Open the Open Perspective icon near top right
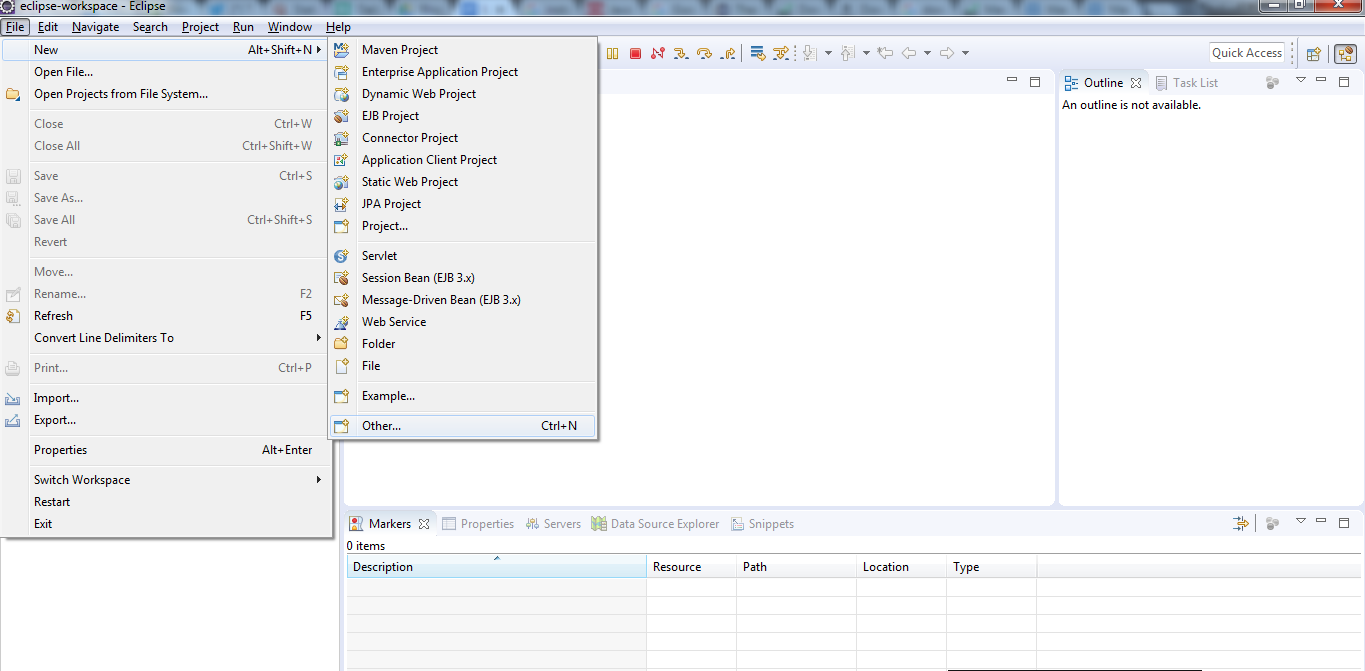The image size is (1365, 671). pyautogui.click(x=1313, y=52)
